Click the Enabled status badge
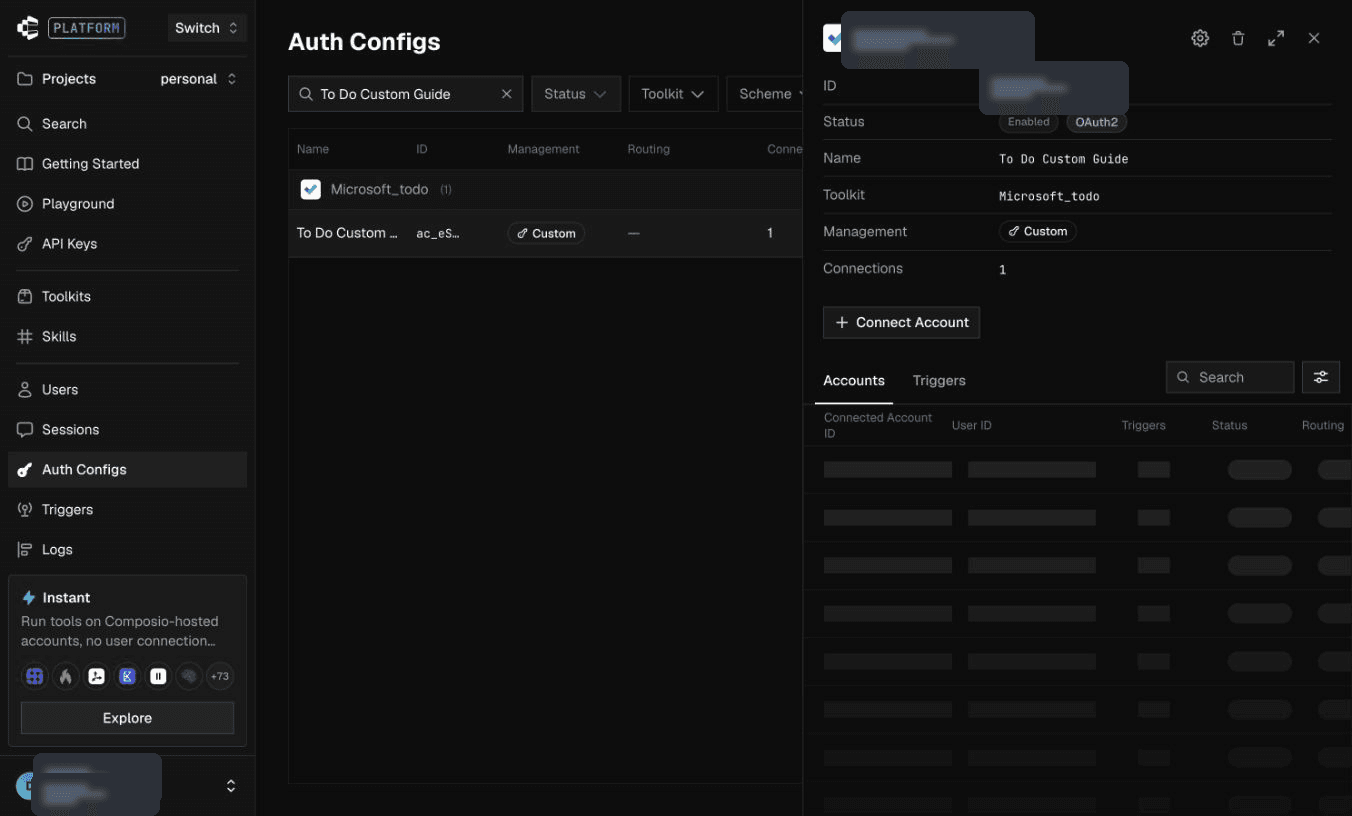 point(1028,122)
